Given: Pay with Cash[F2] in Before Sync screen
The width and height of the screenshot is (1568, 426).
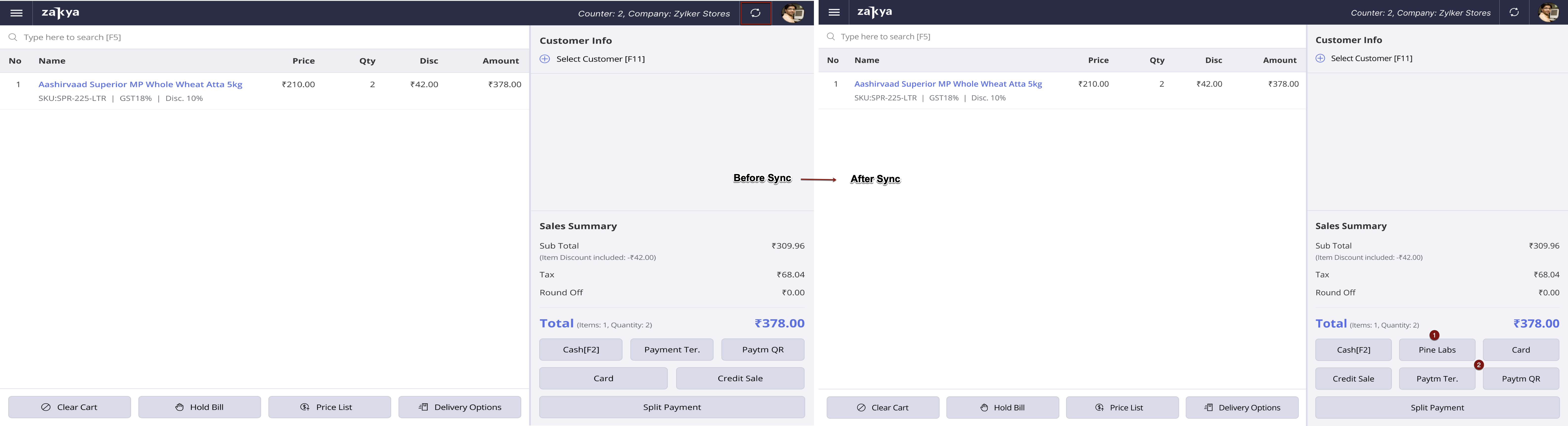Looking at the screenshot, I should click(x=581, y=350).
